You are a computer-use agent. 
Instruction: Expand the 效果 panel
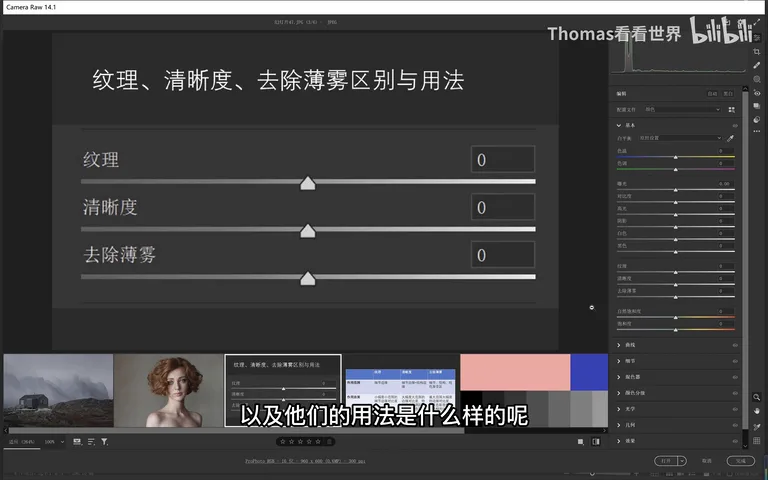tap(619, 441)
